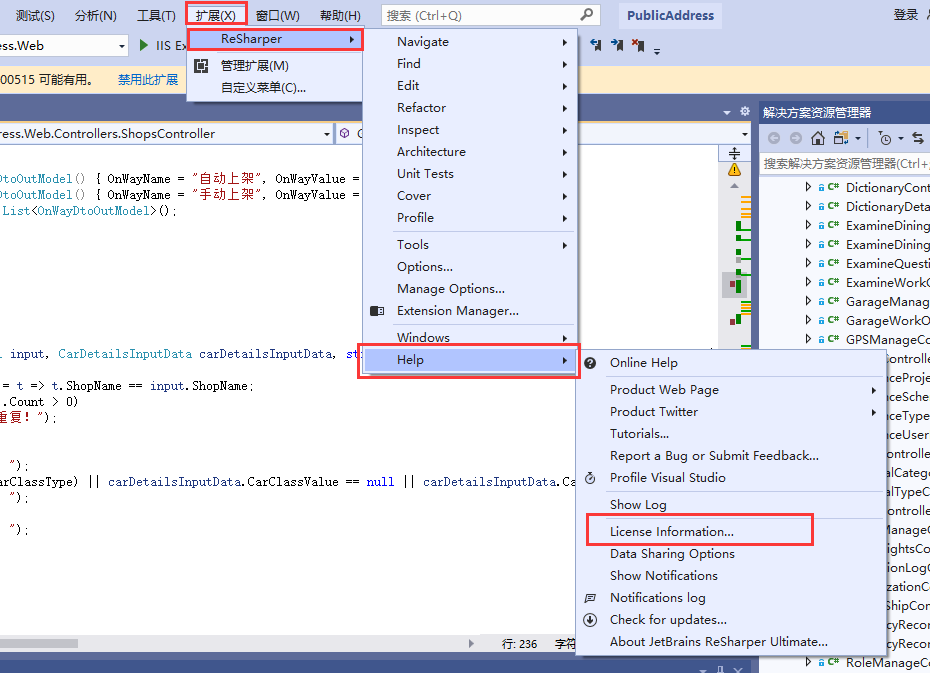Click the green IIS Express run arrow
Image resolution: width=930 pixels, height=673 pixels.
(144, 46)
